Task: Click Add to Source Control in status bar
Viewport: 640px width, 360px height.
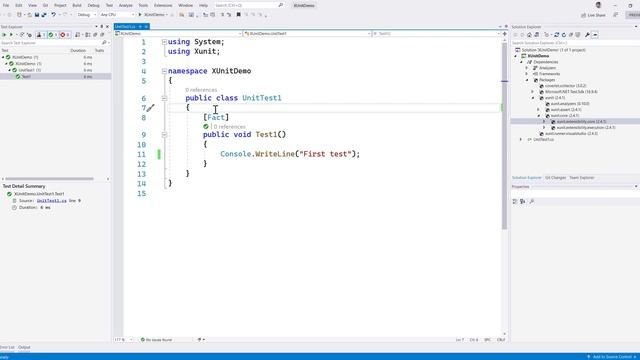Action: tap(611, 357)
